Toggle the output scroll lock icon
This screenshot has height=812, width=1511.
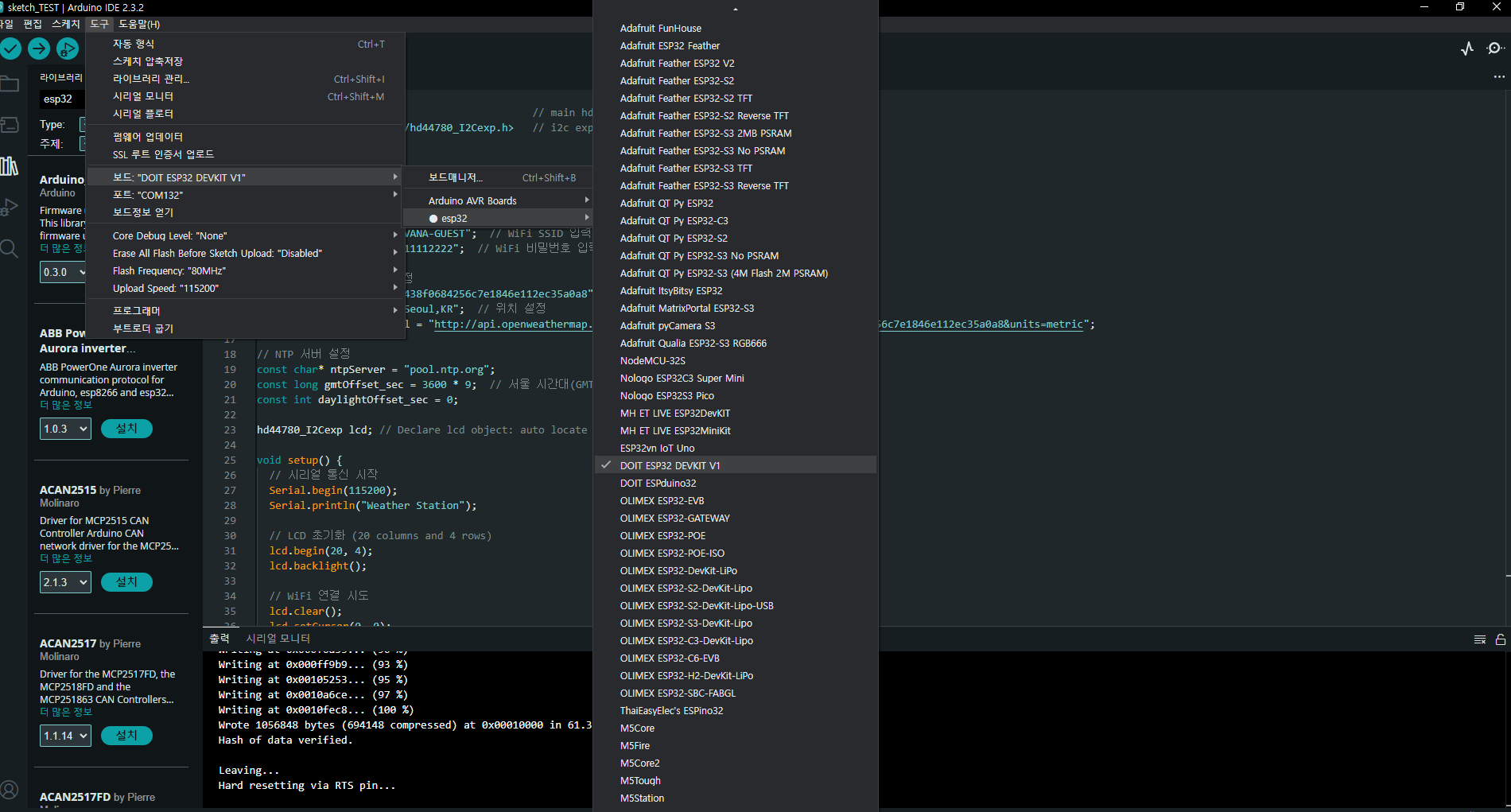pyautogui.click(x=1501, y=639)
